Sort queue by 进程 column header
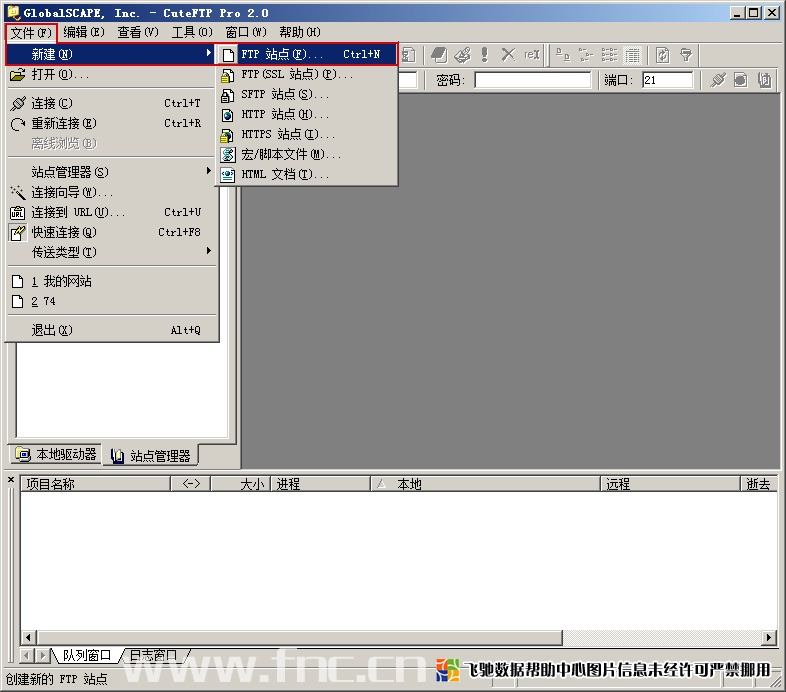This screenshot has height=692, width=786. [320, 484]
